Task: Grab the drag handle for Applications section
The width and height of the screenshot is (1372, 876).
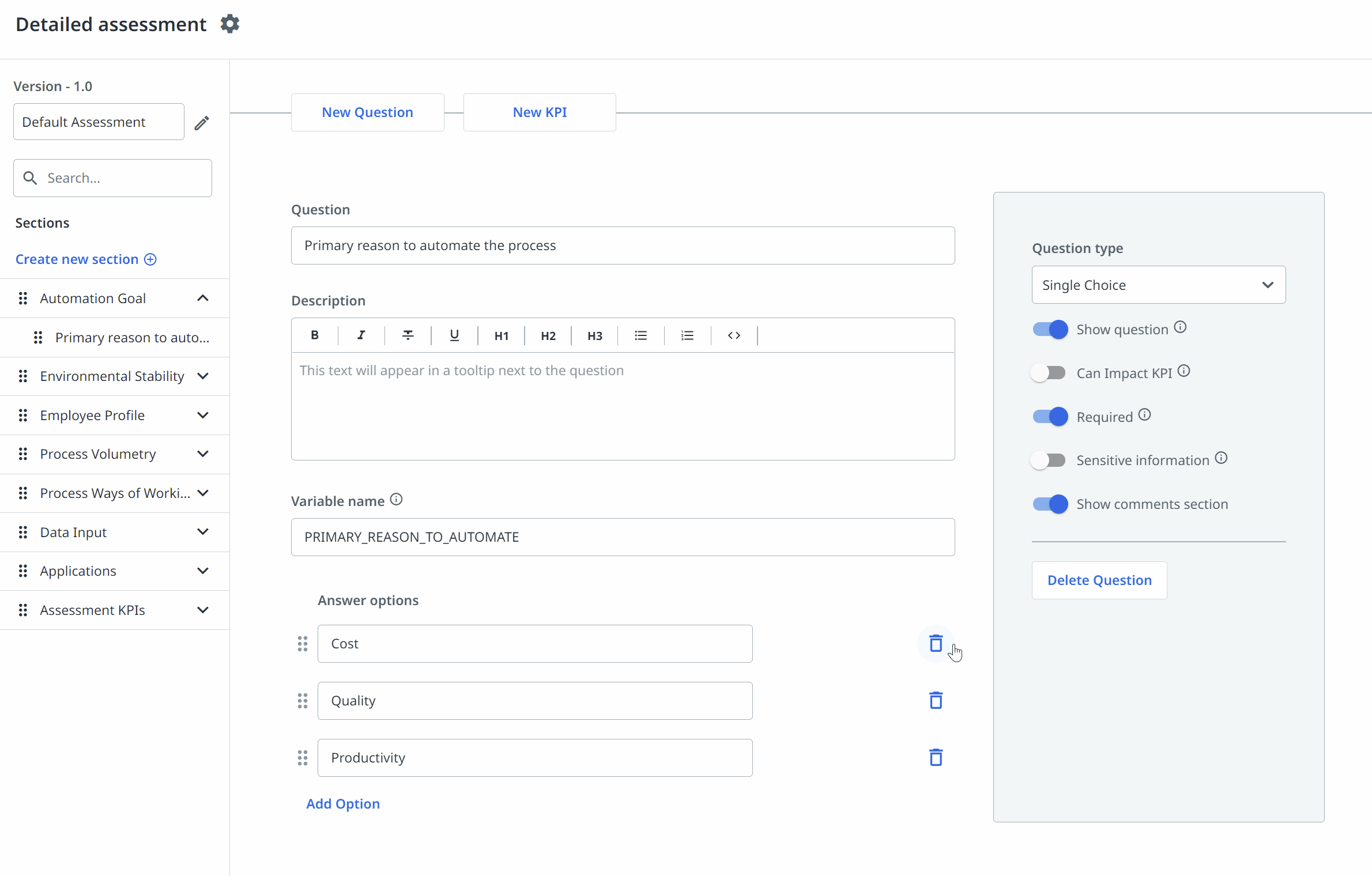Action: click(23, 571)
